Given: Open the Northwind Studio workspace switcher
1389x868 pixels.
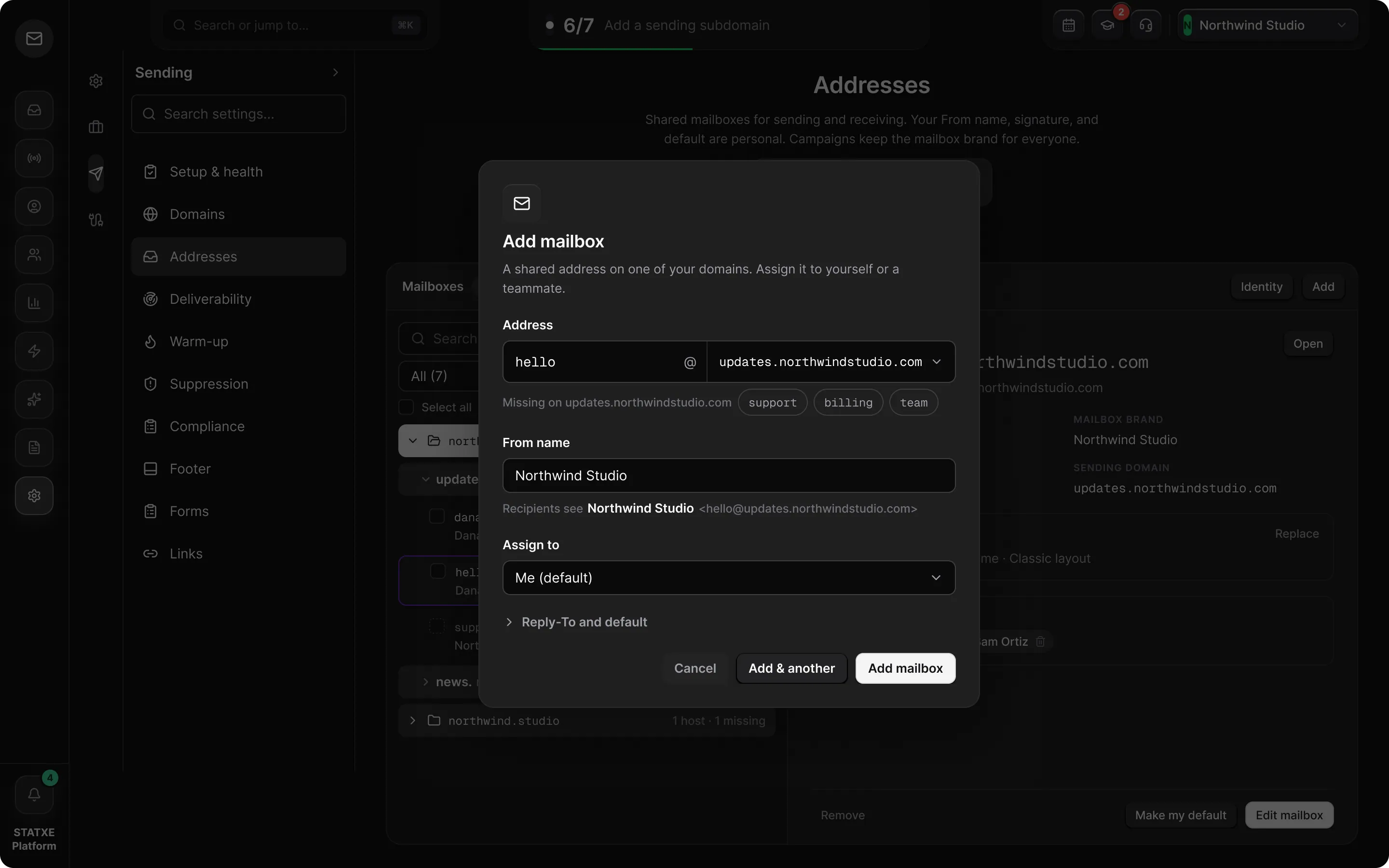Looking at the screenshot, I should pyautogui.click(x=1267, y=25).
